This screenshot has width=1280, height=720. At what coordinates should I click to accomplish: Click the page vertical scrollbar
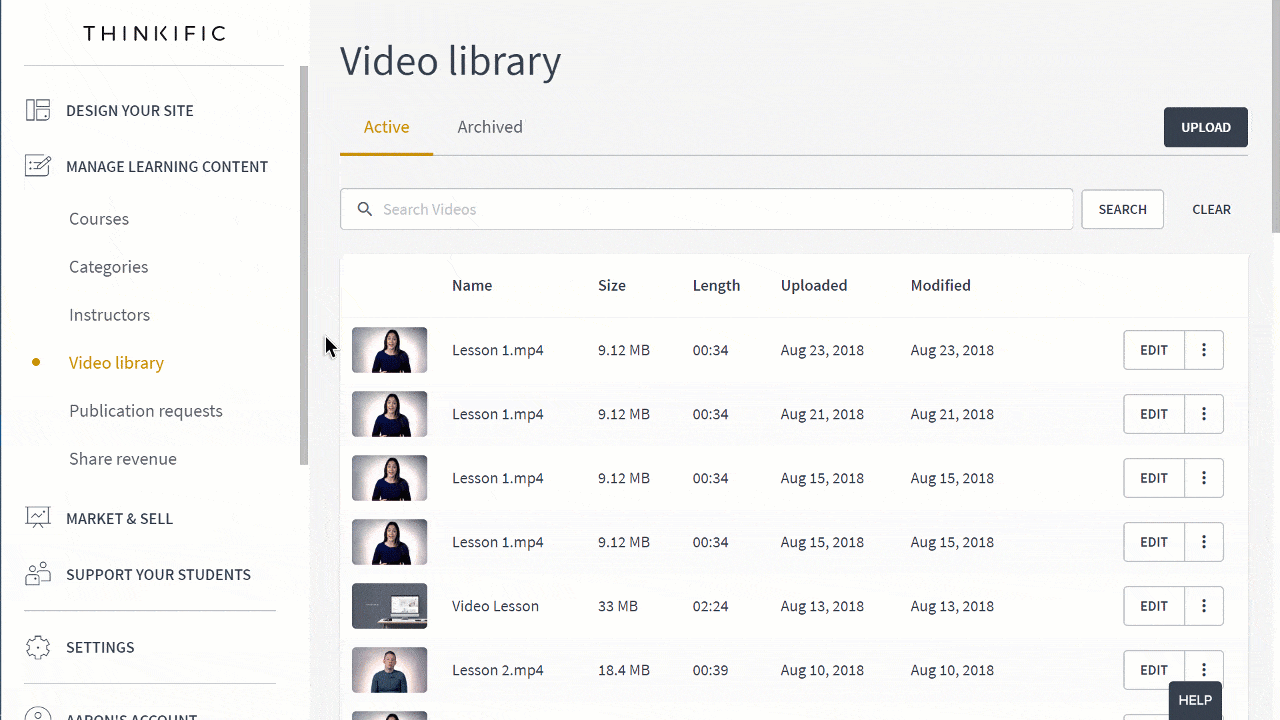click(1275, 116)
